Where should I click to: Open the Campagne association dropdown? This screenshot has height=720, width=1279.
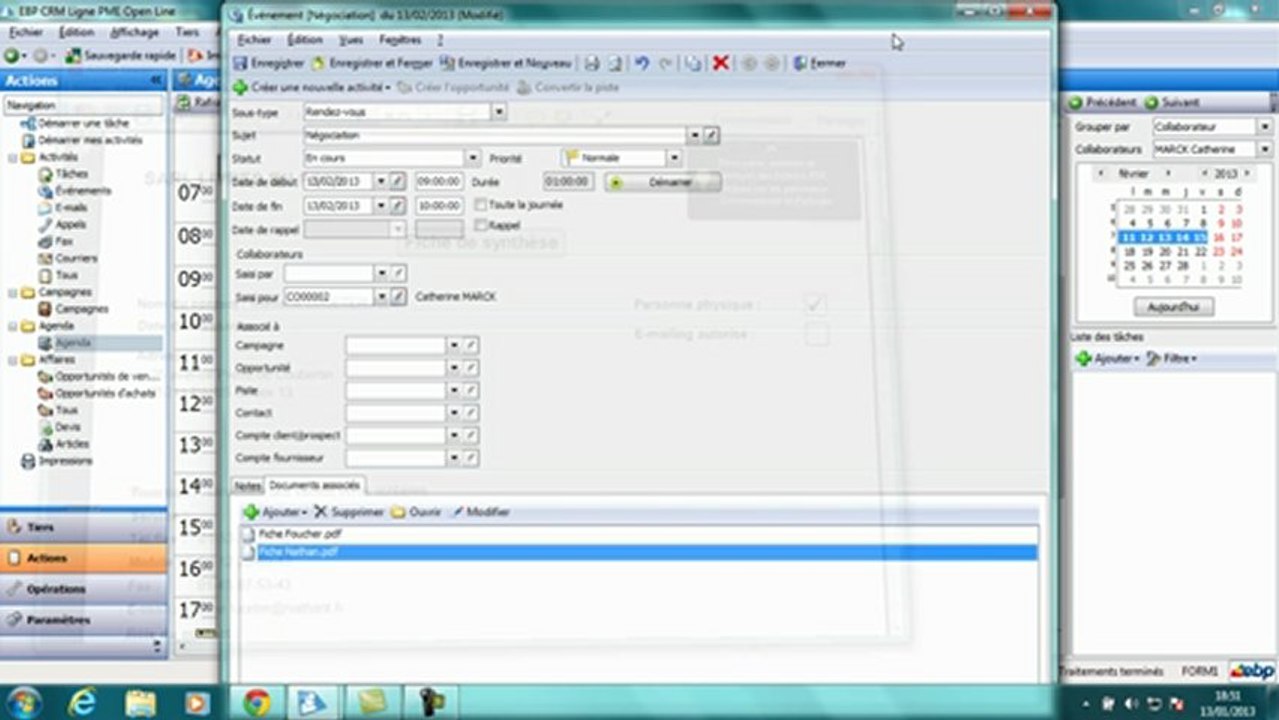[x=453, y=345]
